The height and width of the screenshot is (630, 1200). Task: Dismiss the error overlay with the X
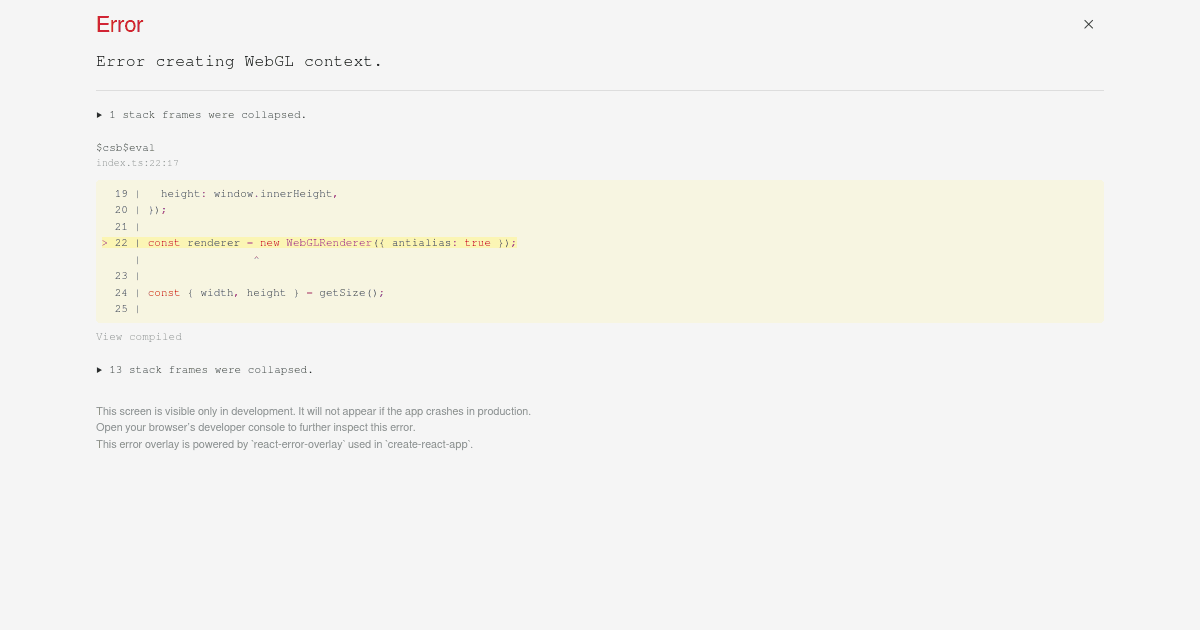click(x=1088, y=24)
